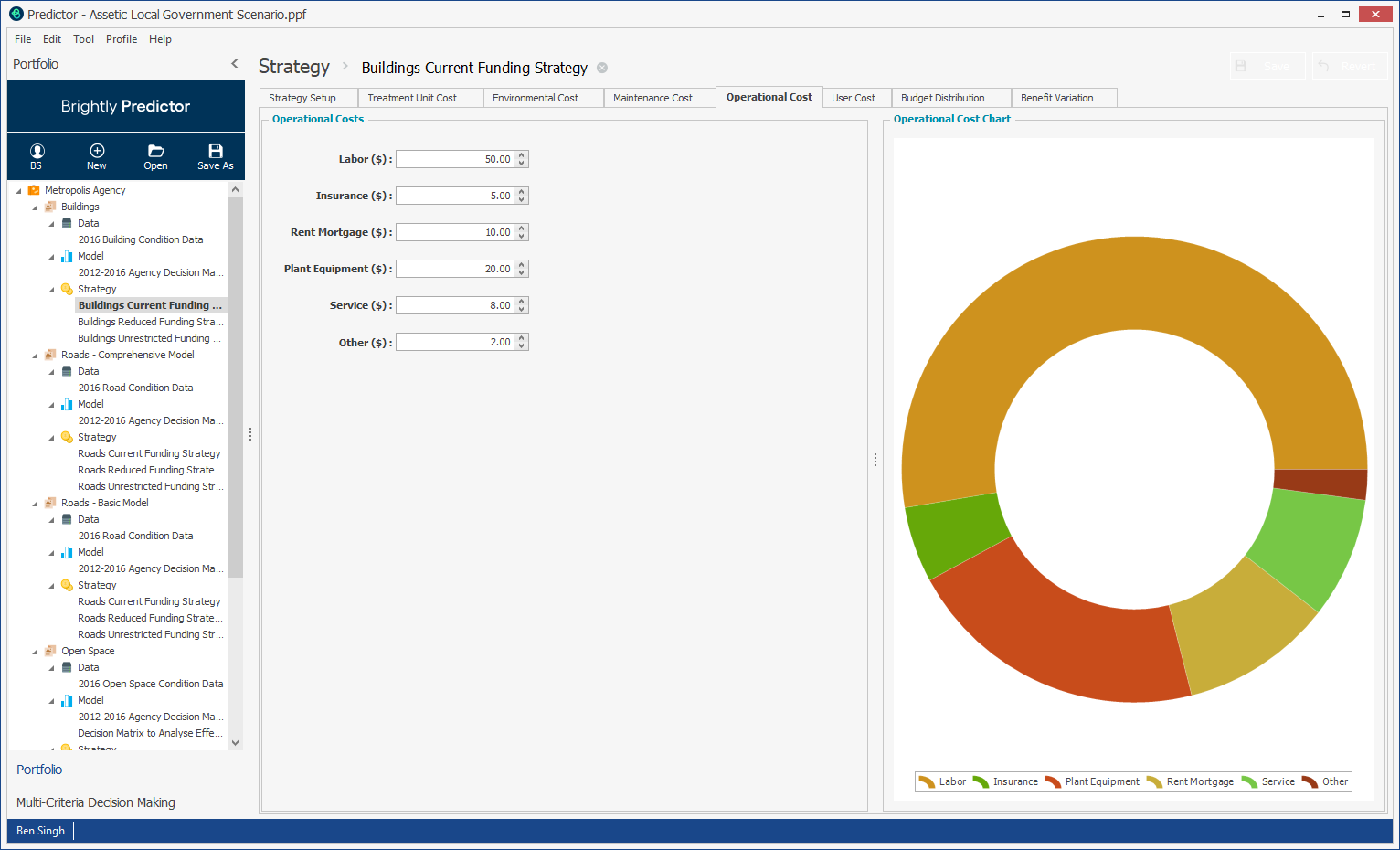
Task: Collapse Roads - Basic Model node
Action: tap(35, 504)
